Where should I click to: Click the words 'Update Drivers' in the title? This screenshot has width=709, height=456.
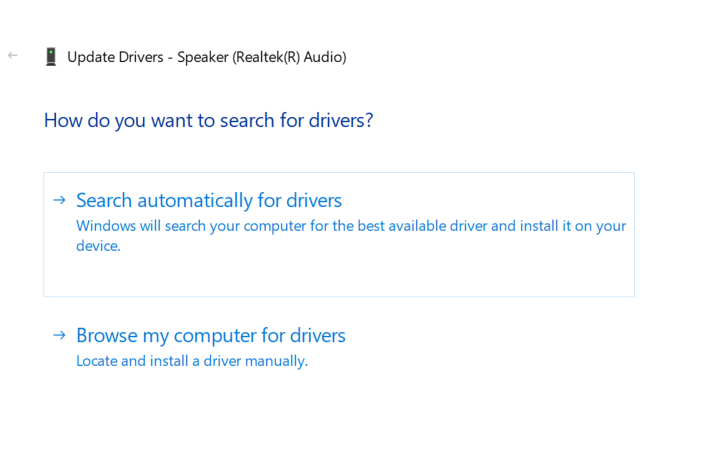114,57
